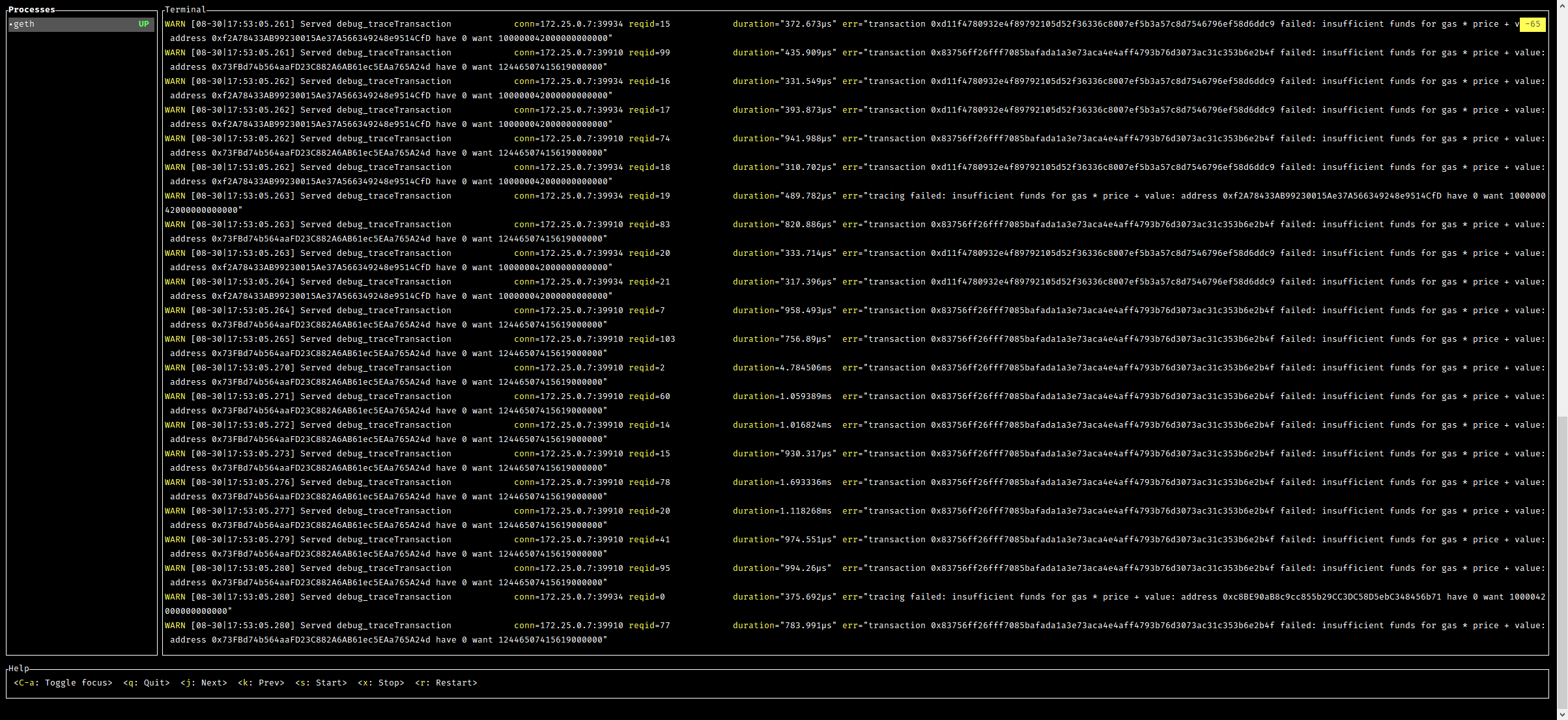
Task: Click the scroll-down arrow at window corner
Action: click(x=1562, y=714)
